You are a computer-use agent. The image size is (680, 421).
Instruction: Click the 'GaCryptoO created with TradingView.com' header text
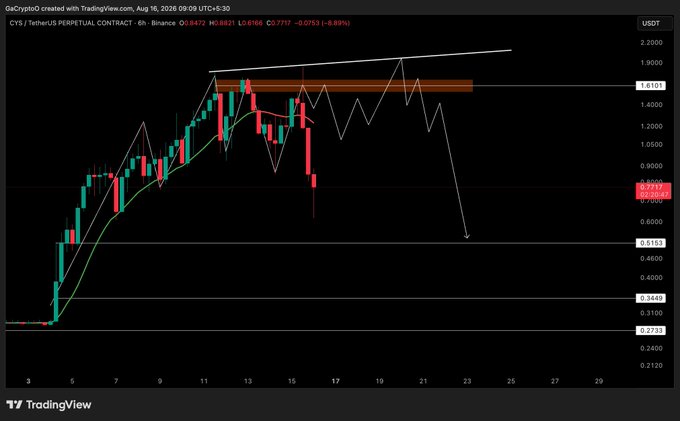[69, 9]
